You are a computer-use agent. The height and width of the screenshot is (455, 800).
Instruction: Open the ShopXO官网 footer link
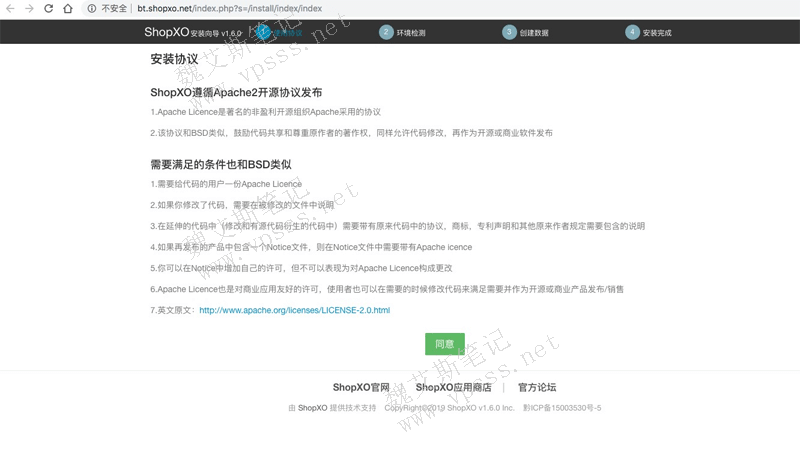pos(360,387)
